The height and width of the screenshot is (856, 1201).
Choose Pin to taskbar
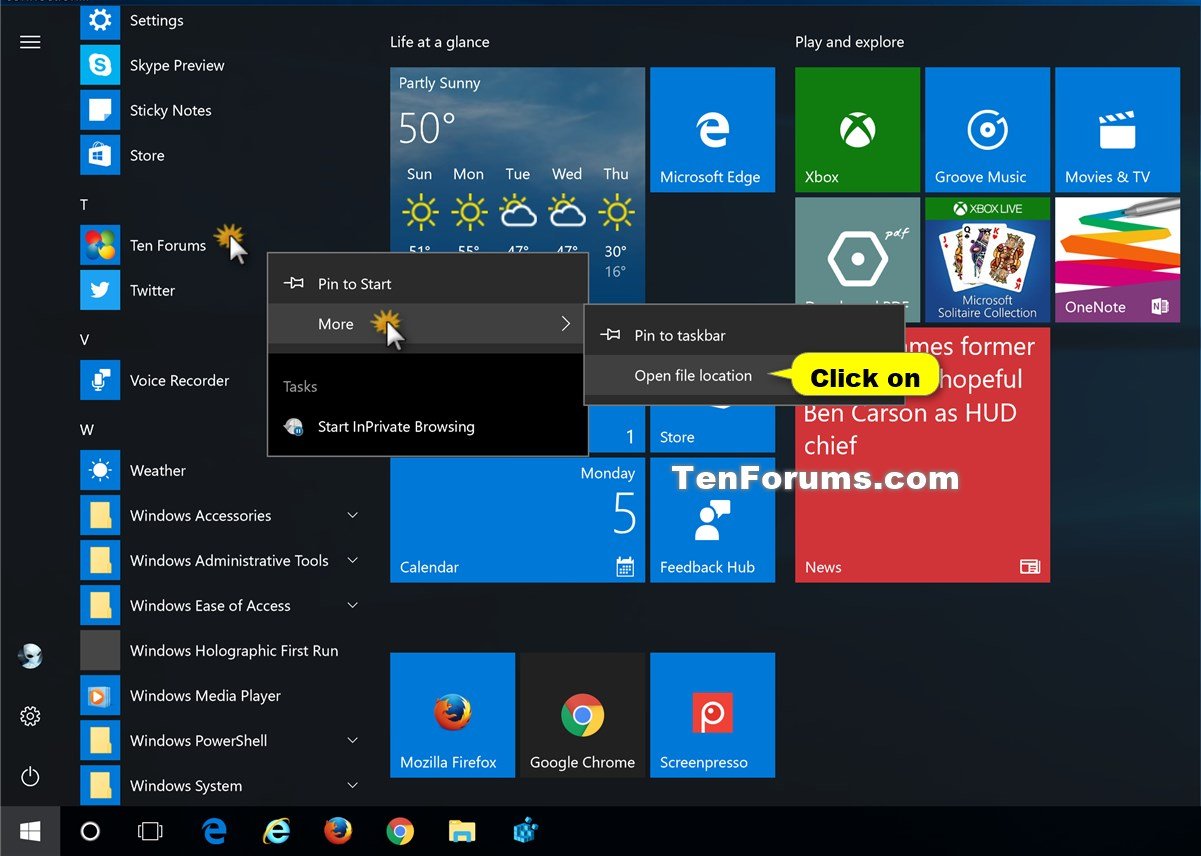pos(744,335)
